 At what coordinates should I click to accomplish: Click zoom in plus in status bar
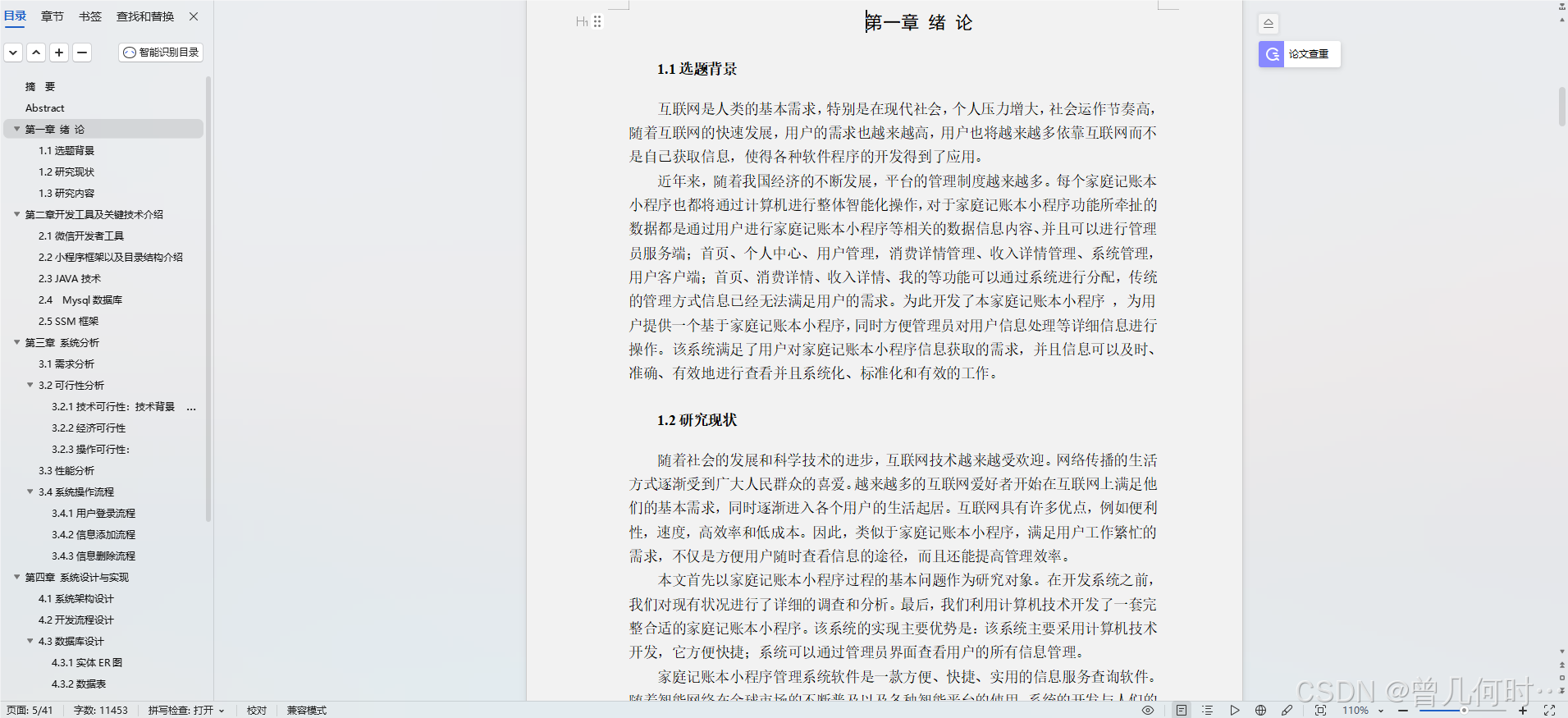coord(1523,711)
